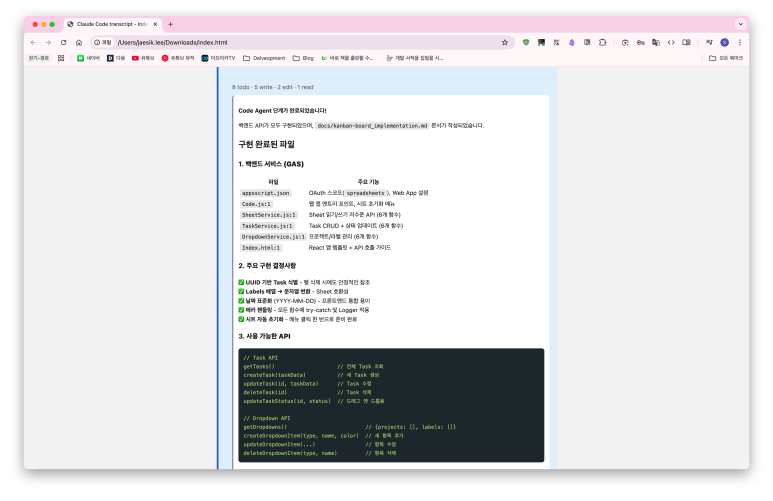Bookmark this page with the star icon
Viewport: 773px width, 501px height.
[505, 42]
